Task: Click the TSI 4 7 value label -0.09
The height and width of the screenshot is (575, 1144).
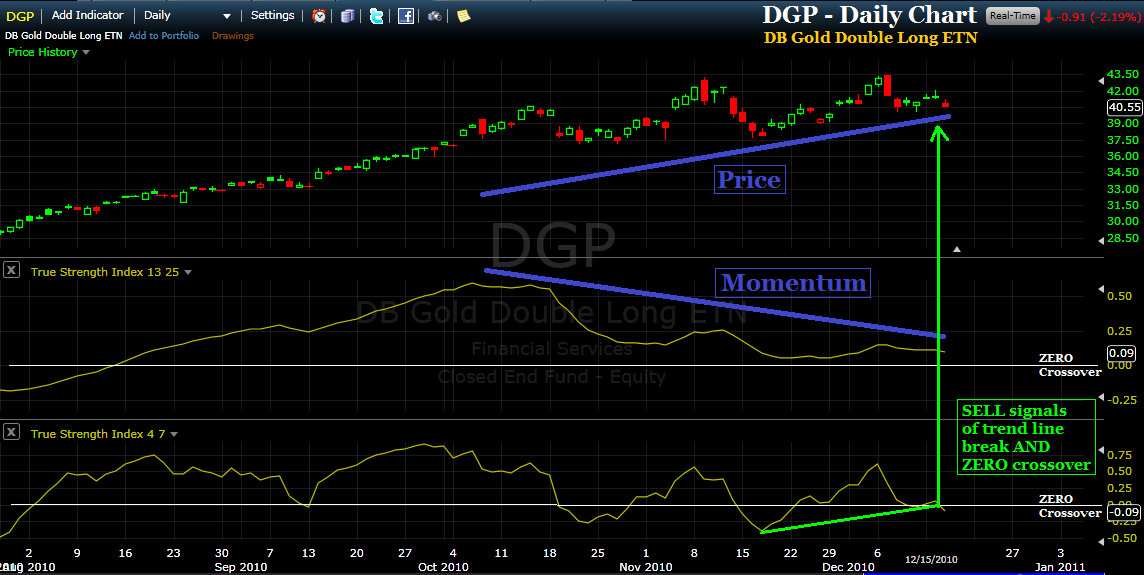Action: [x=1124, y=512]
